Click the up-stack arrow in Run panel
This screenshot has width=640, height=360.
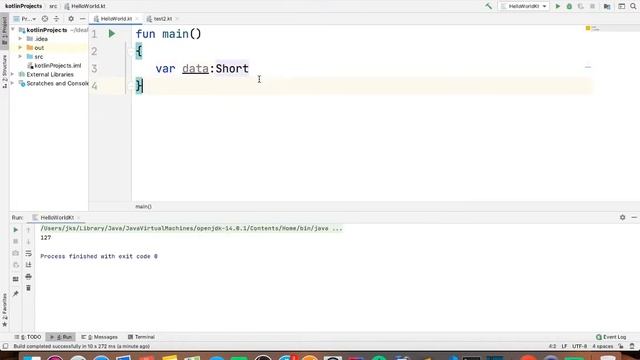[28, 230]
